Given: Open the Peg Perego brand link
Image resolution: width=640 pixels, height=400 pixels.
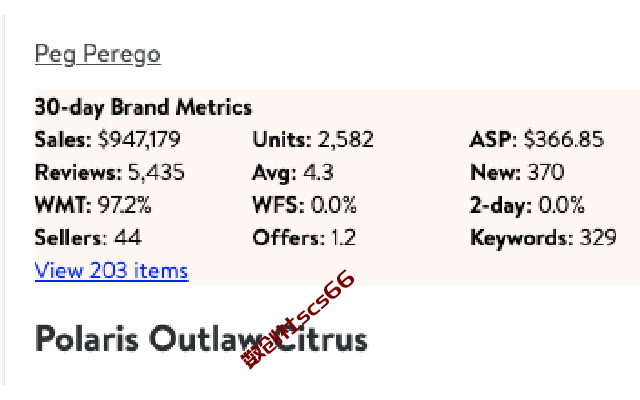Looking at the screenshot, I should point(98,55).
